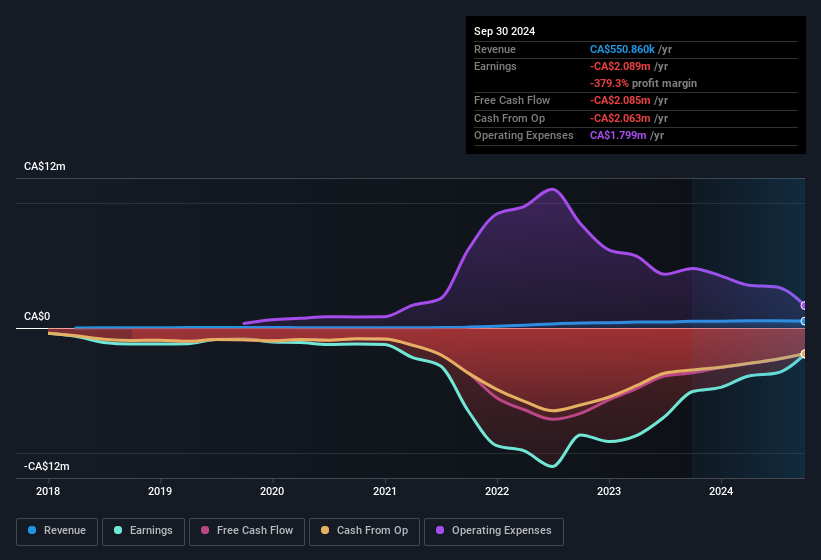This screenshot has width=821, height=560.
Task: Click the Earnings trough in mid-2022
Action: 552,465
